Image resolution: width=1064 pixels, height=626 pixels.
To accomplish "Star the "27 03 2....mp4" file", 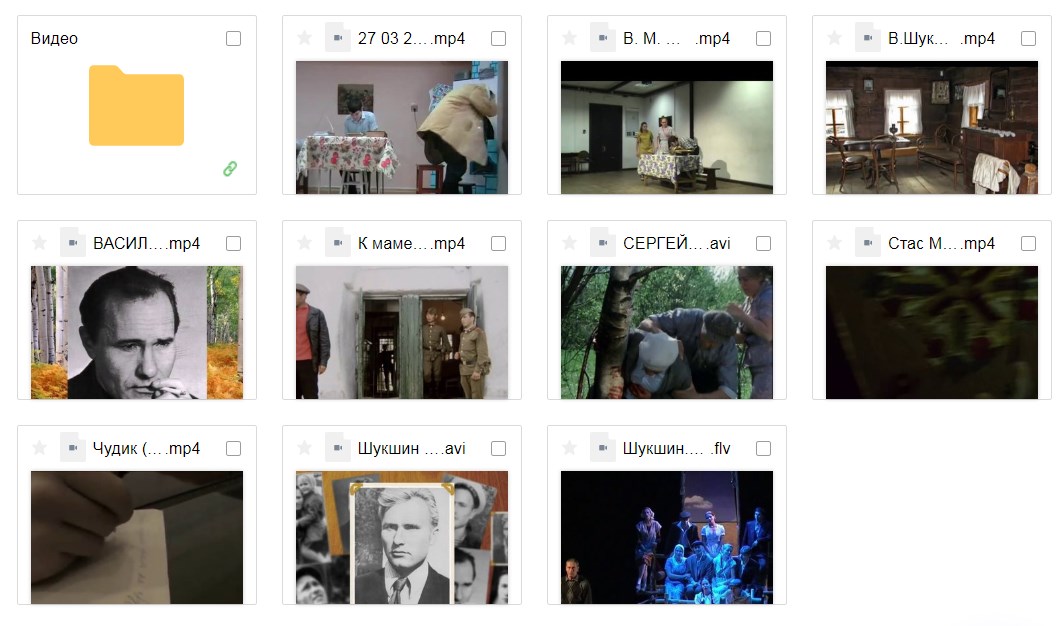I will point(305,38).
